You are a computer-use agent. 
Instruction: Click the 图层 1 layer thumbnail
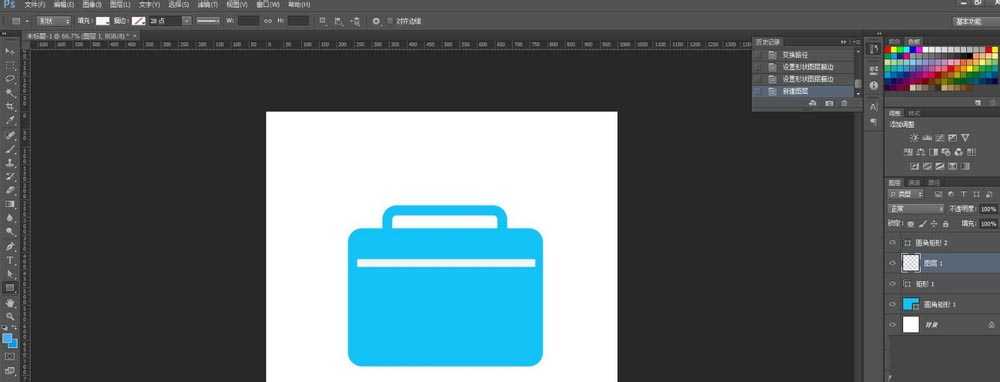pos(910,263)
